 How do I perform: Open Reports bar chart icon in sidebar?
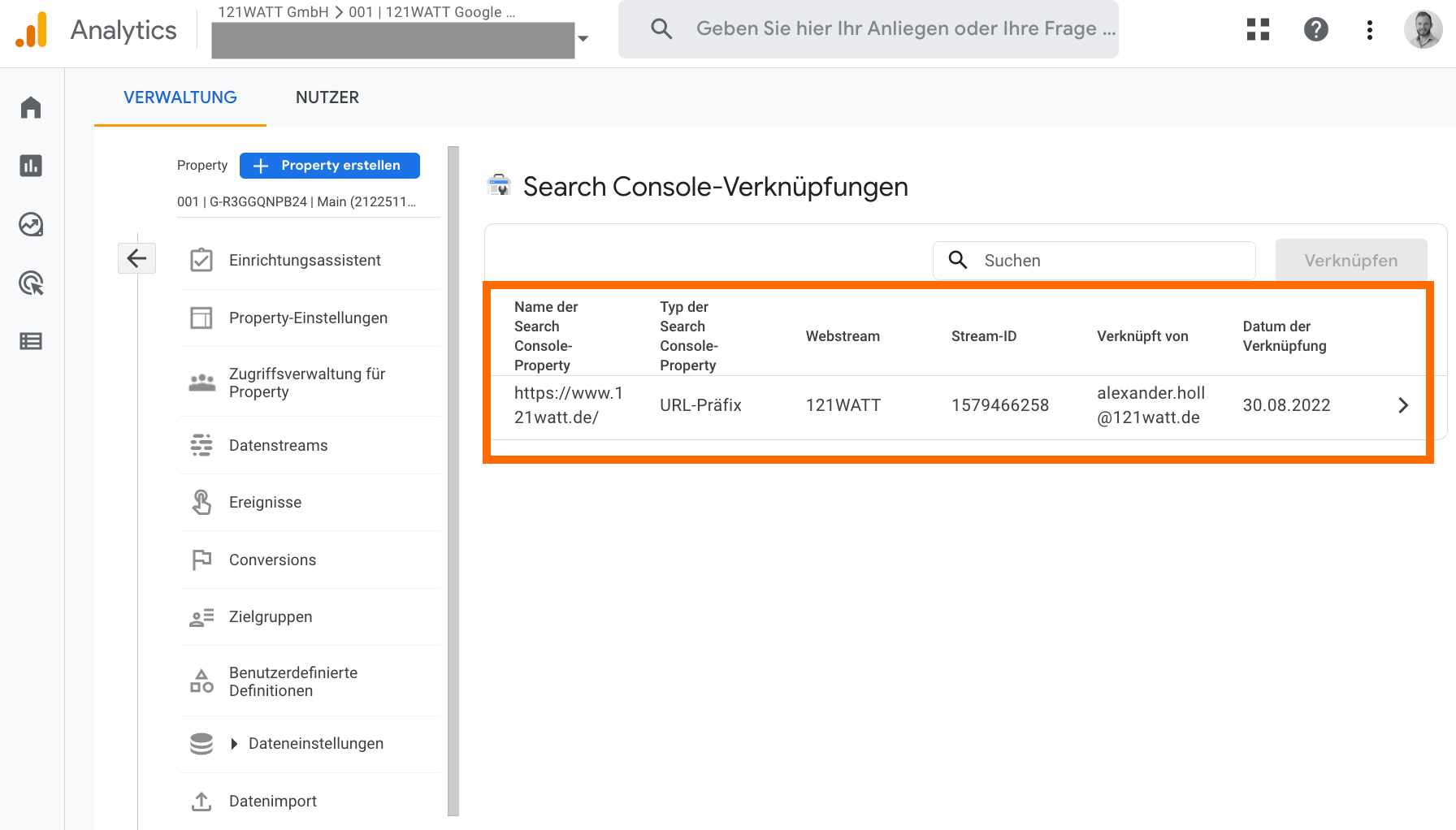point(31,166)
